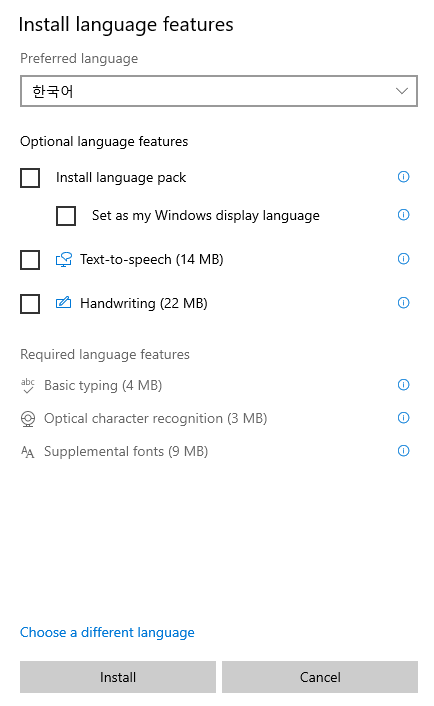Tick the Text-to-speech (14 MB) checkbox
Image resolution: width=434 pixels, height=706 pixels.
[x=30, y=260]
